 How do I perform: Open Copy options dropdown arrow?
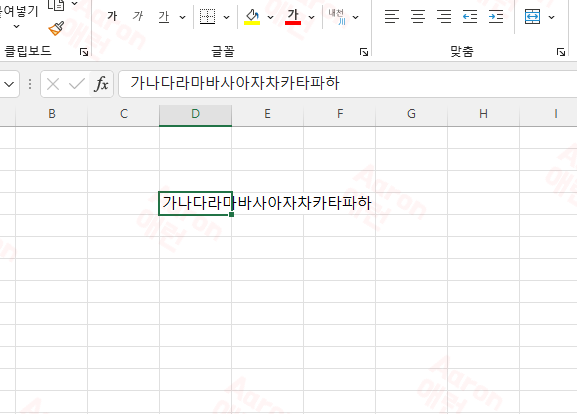point(74,4)
